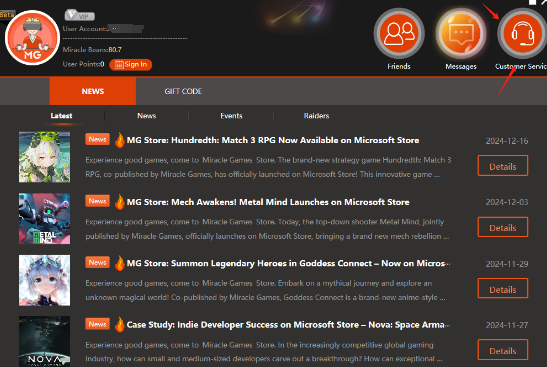Switch to the NEWS tab
The image size is (547, 367).
click(x=93, y=91)
